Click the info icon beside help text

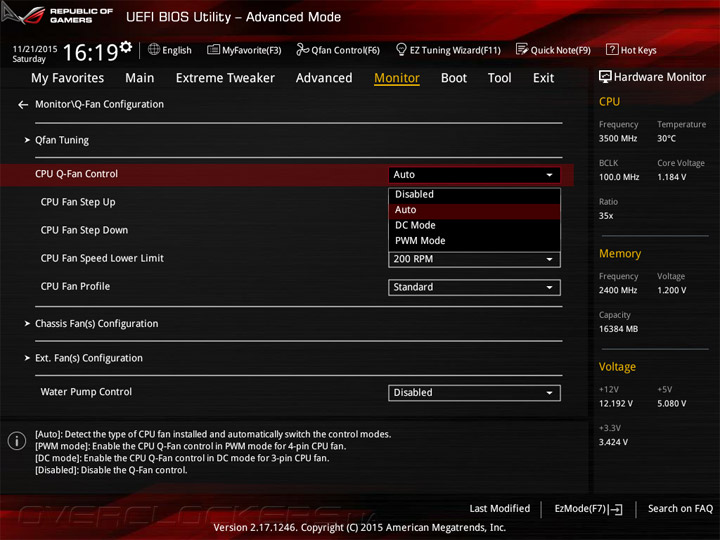(17, 441)
